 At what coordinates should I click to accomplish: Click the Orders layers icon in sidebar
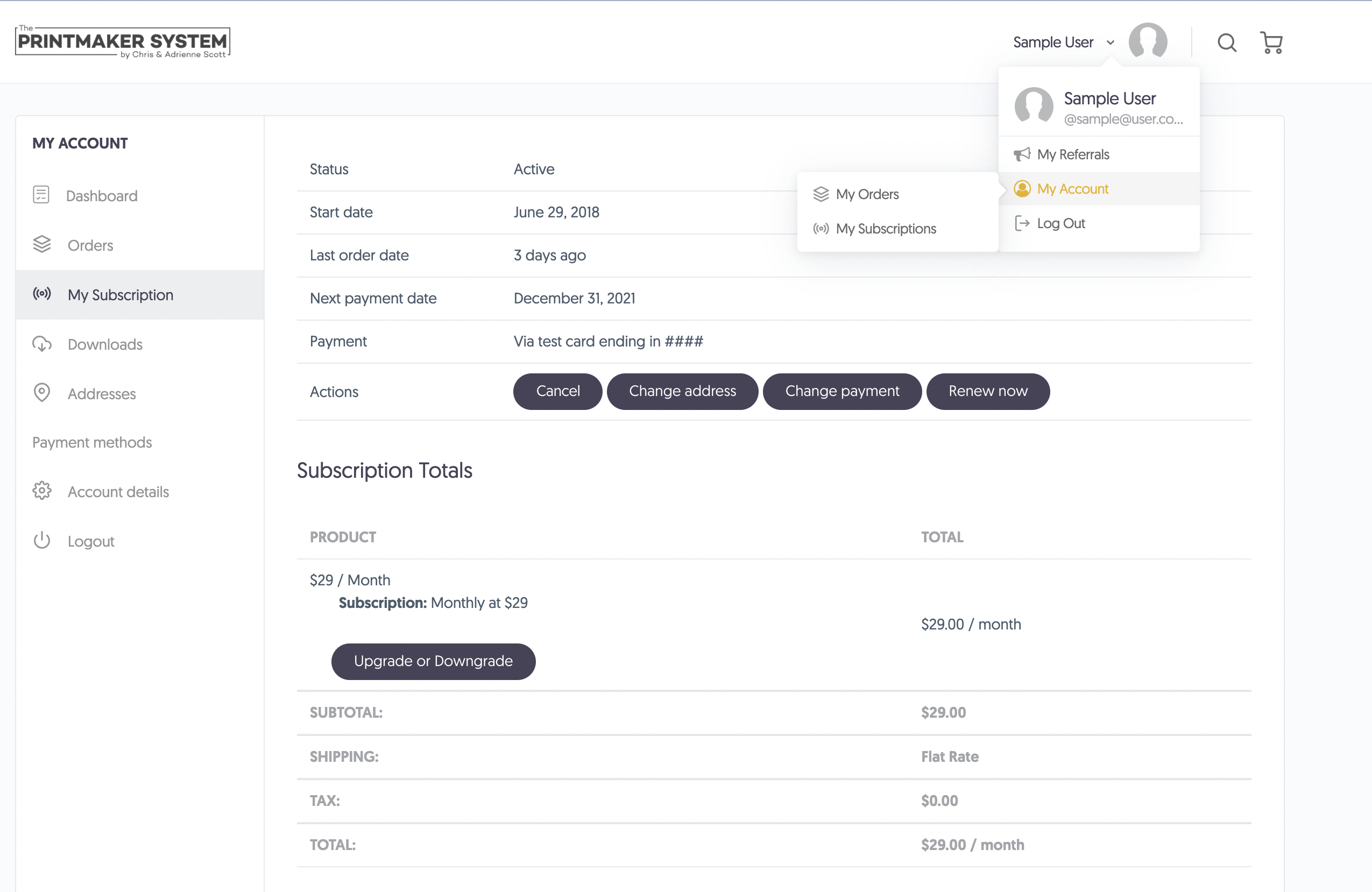[x=41, y=244]
